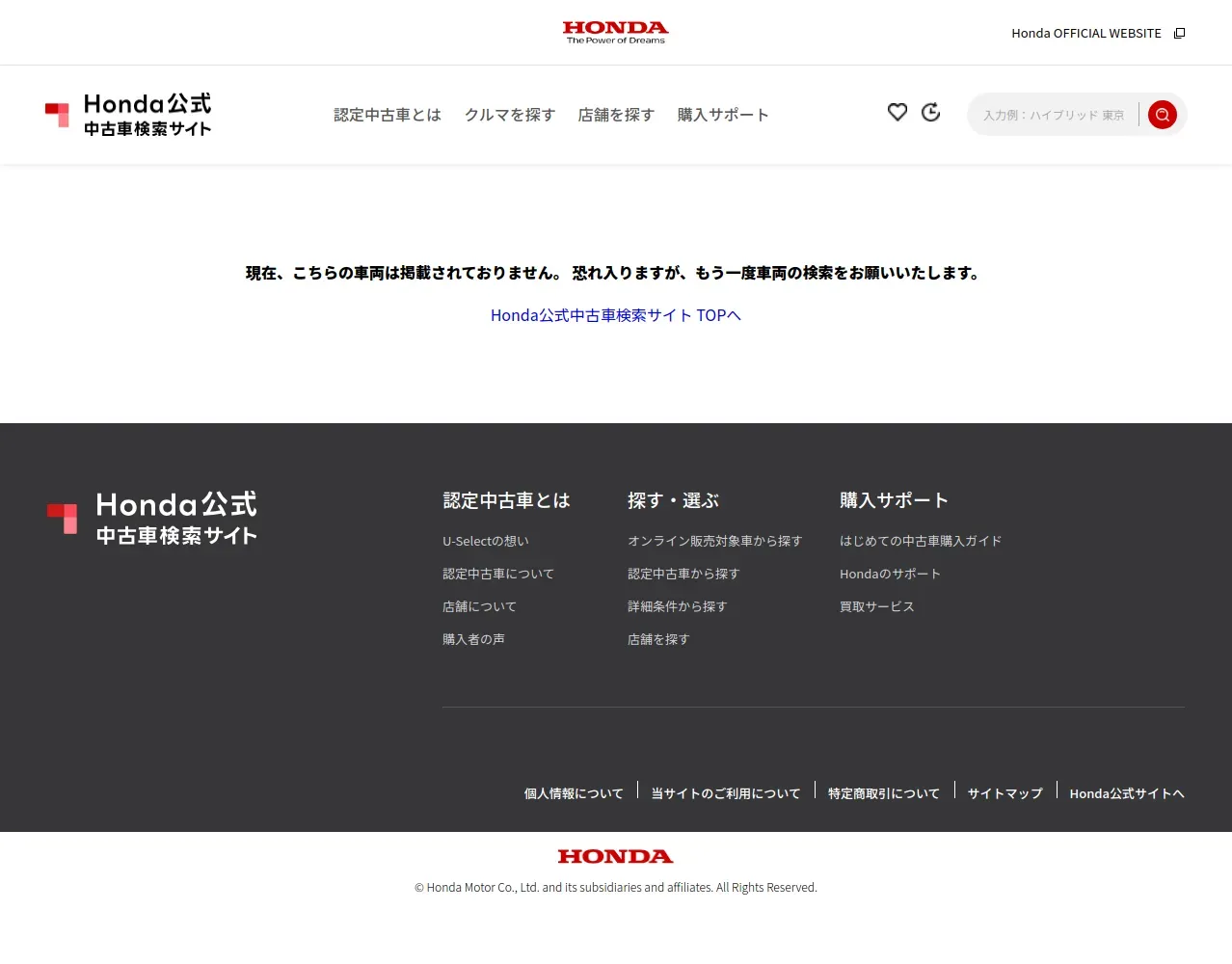Open オンライン販売対象車から探す link
1232x964 pixels.
click(x=714, y=541)
